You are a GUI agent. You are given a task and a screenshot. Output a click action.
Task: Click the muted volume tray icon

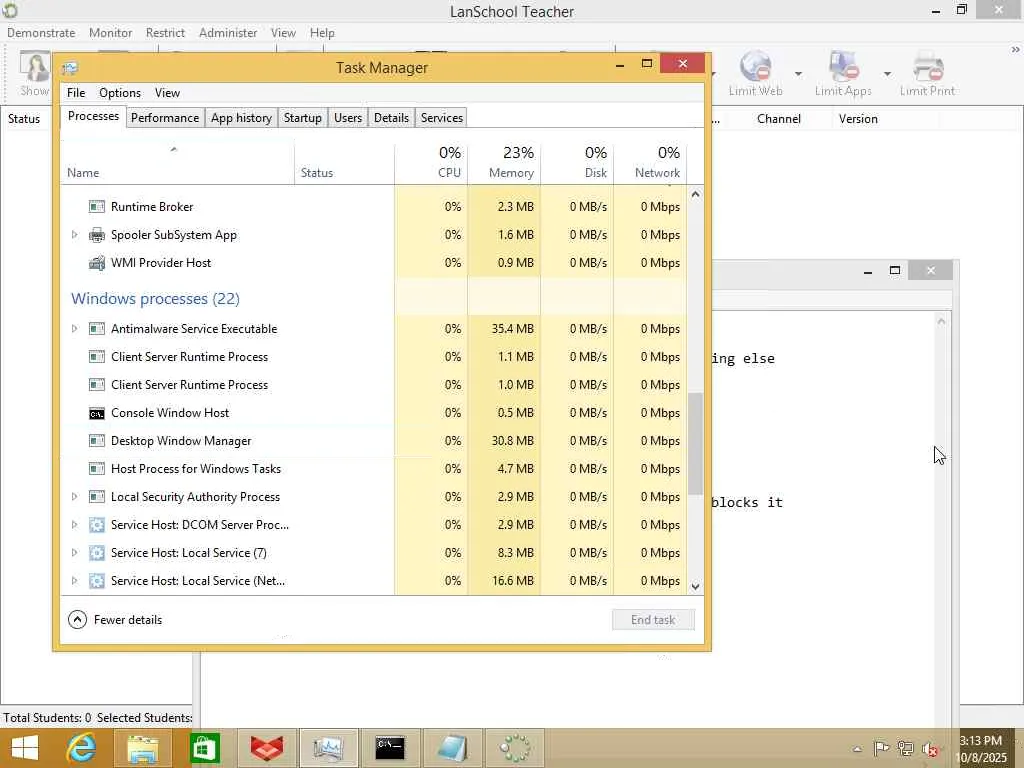[x=931, y=748]
